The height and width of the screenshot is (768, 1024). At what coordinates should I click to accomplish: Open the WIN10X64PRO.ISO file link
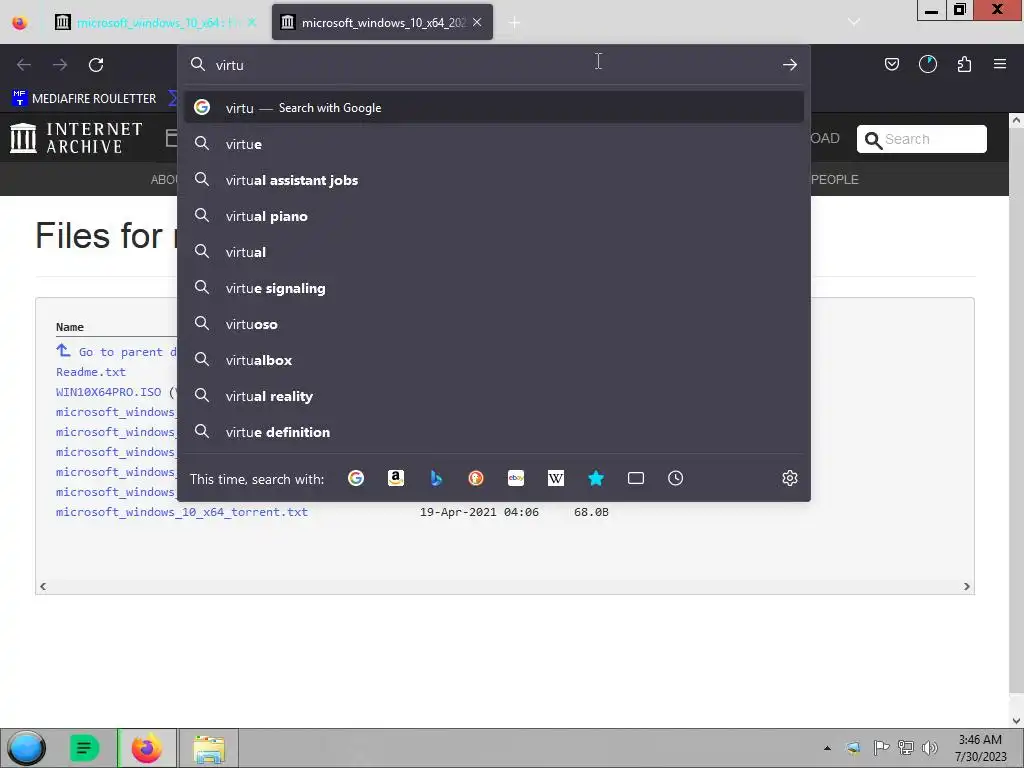[108, 392]
